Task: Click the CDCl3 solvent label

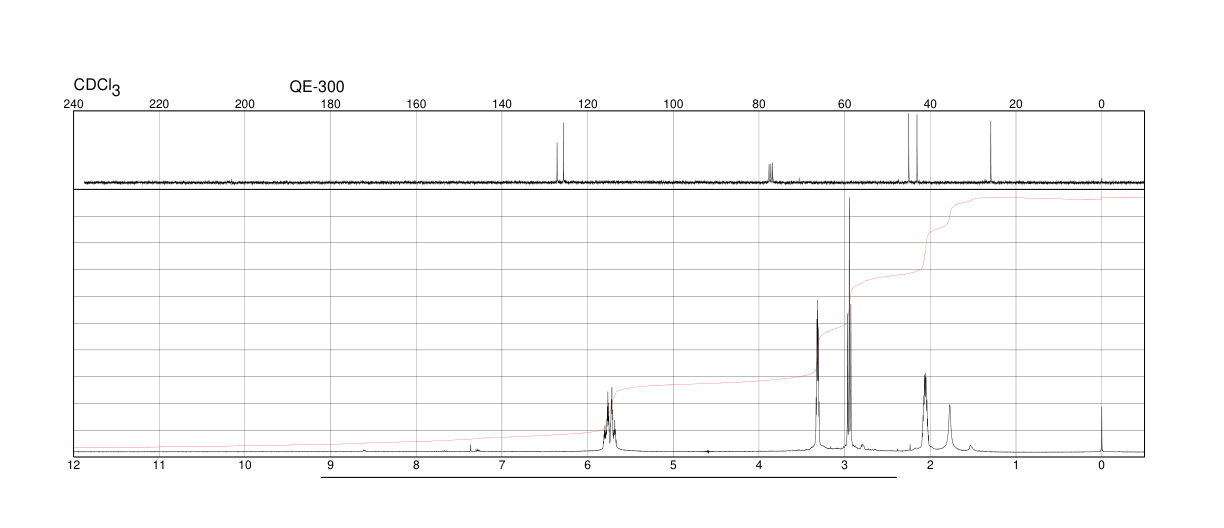Action: [97, 87]
